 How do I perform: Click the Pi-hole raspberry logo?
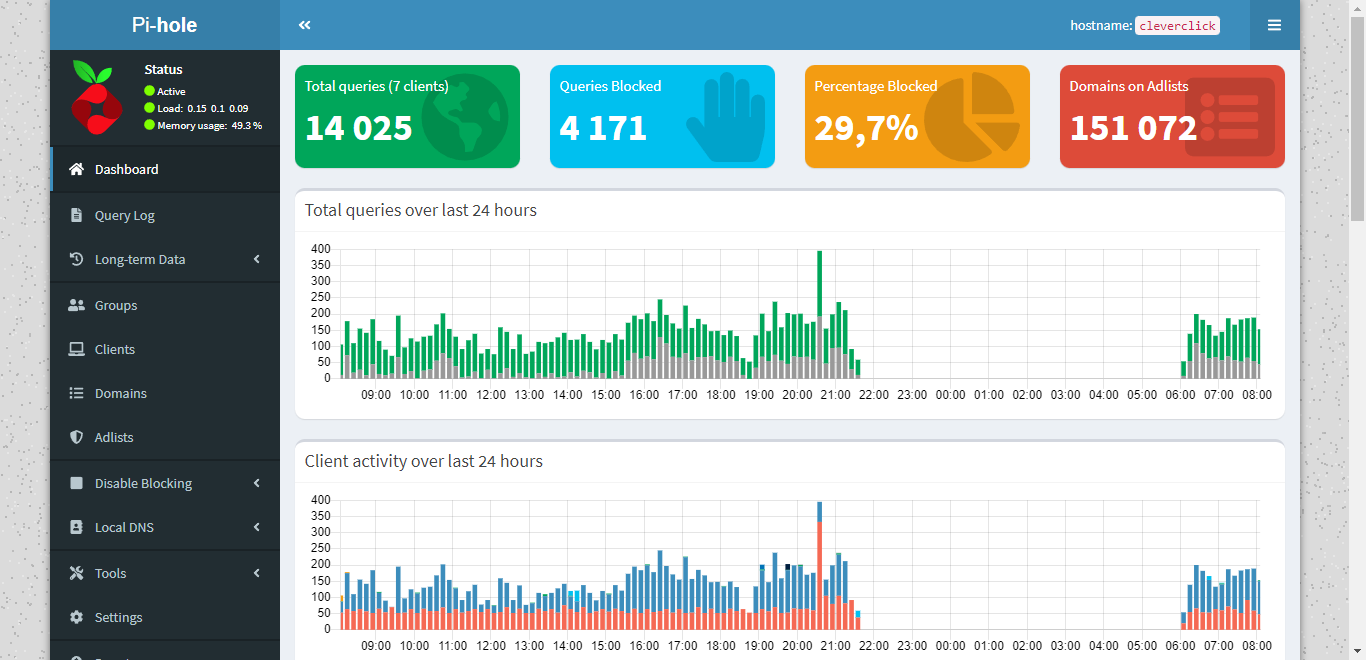pyautogui.click(x=96, y=98)
